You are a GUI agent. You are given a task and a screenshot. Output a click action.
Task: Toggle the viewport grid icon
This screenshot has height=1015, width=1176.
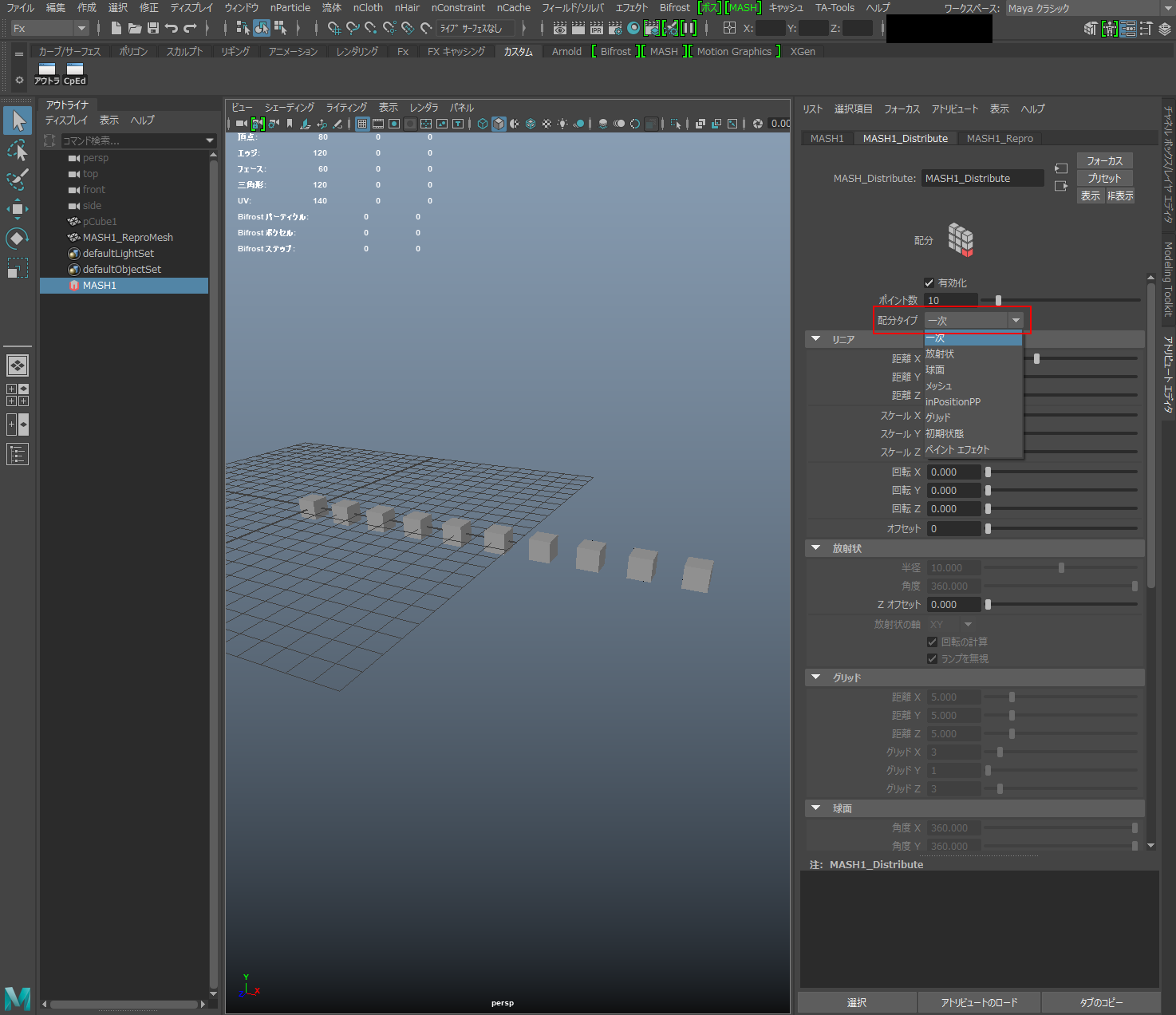[362, 124]
